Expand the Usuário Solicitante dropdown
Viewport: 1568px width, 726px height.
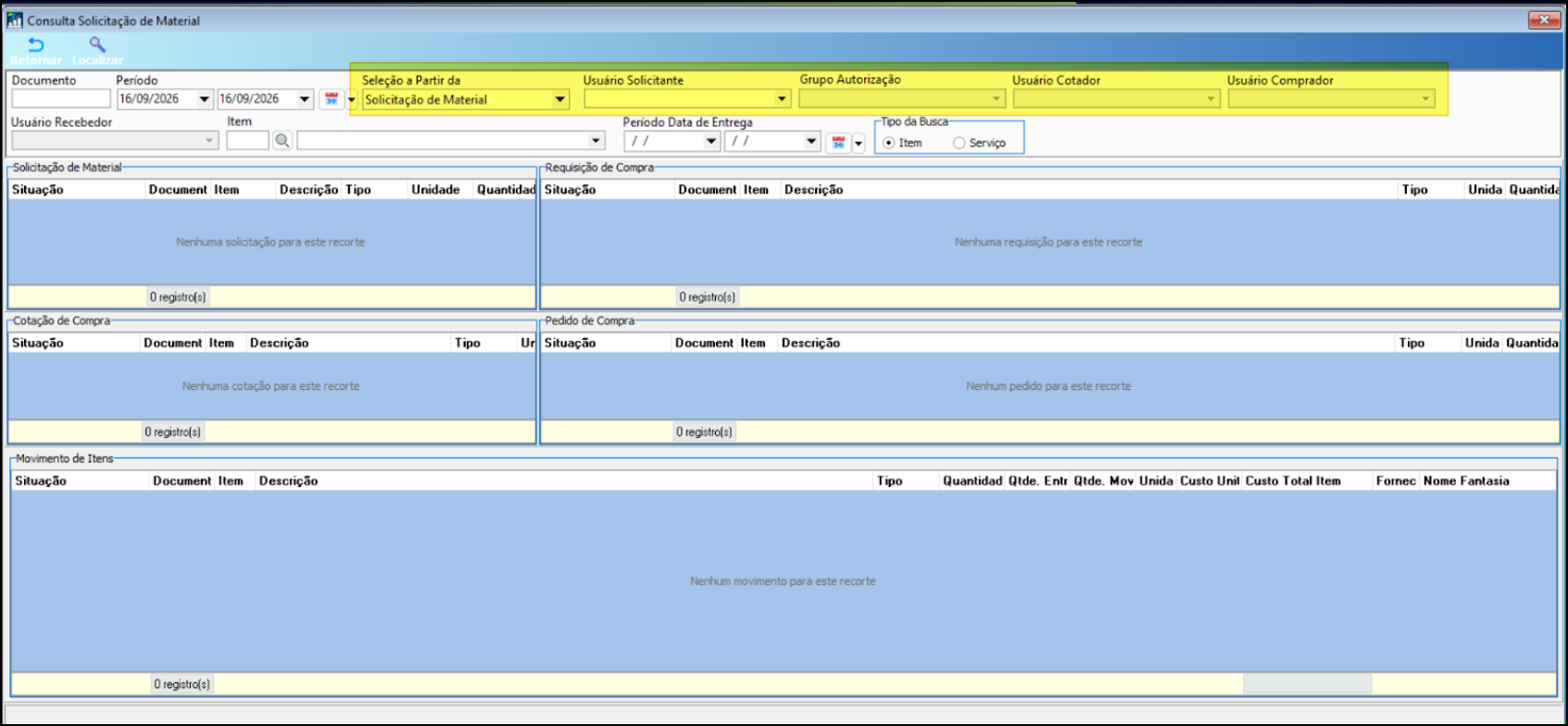(x=782, y=99)
